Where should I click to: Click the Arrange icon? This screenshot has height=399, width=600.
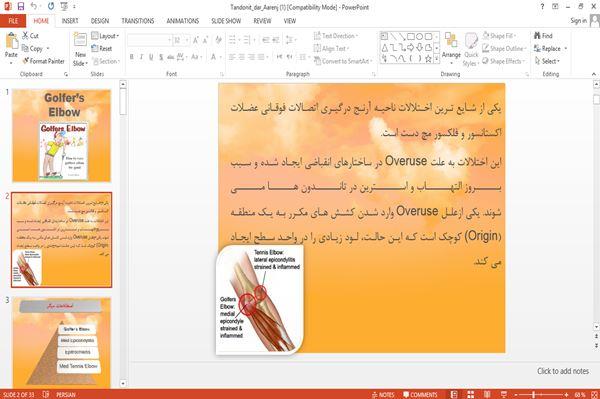[451, 41]
